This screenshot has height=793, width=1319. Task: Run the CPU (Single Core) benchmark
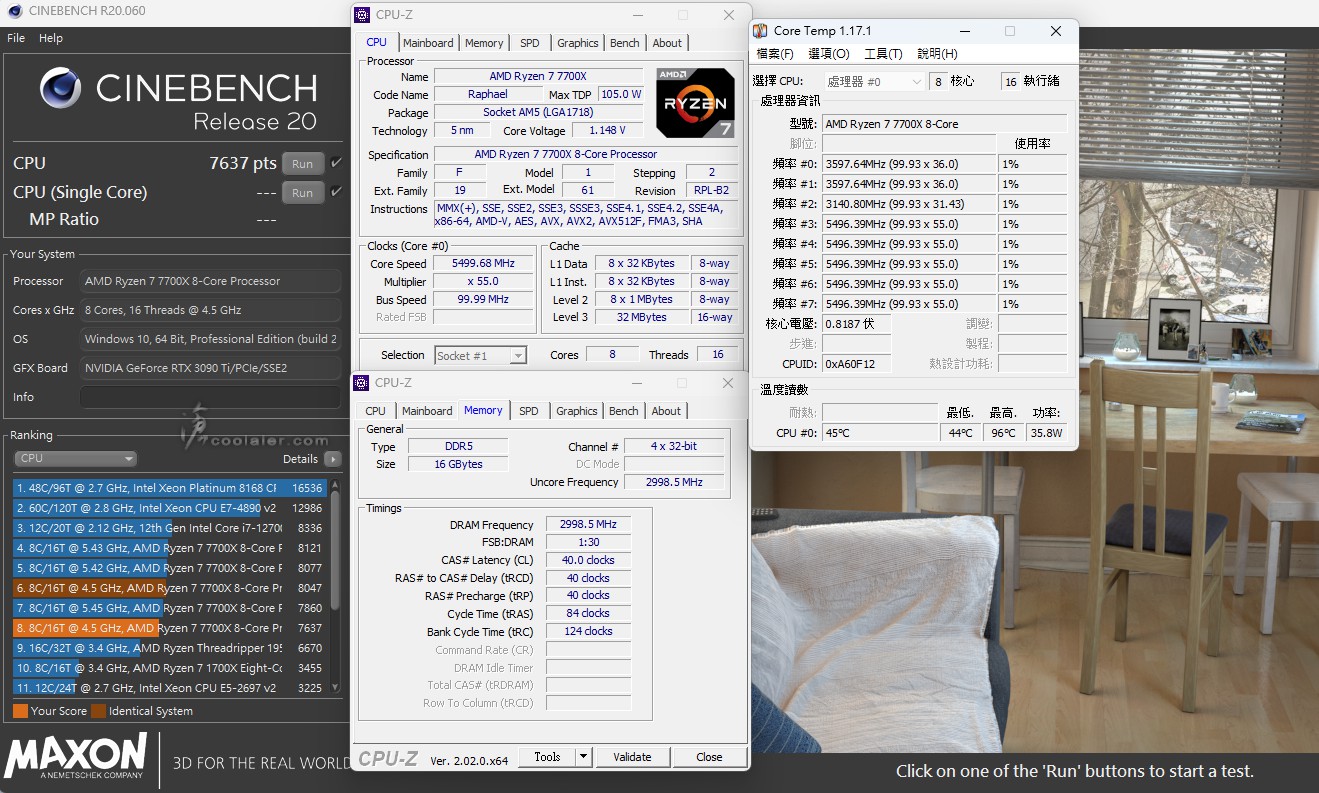(303, 192)
